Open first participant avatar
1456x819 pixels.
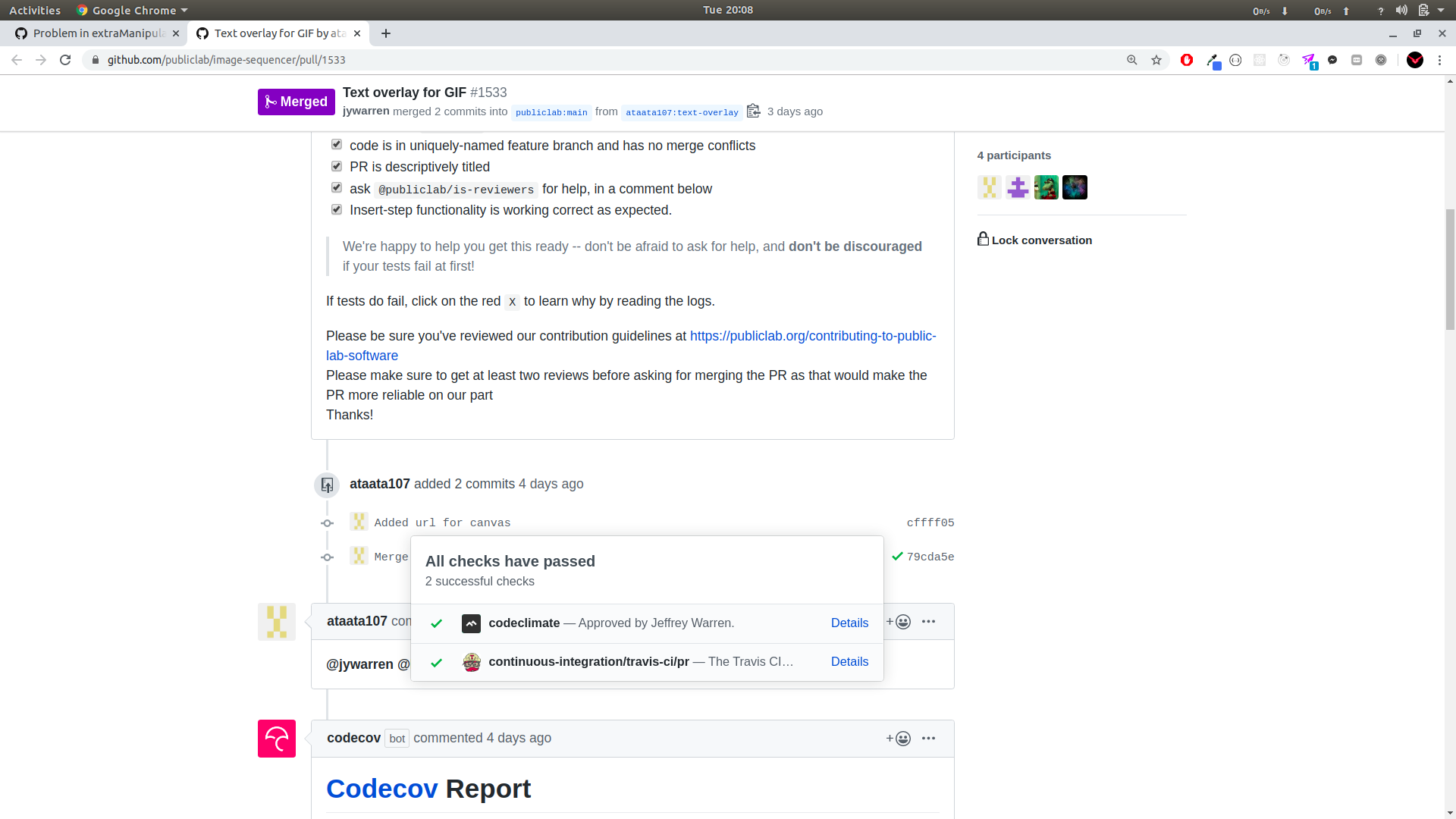(x=990, y=187)
